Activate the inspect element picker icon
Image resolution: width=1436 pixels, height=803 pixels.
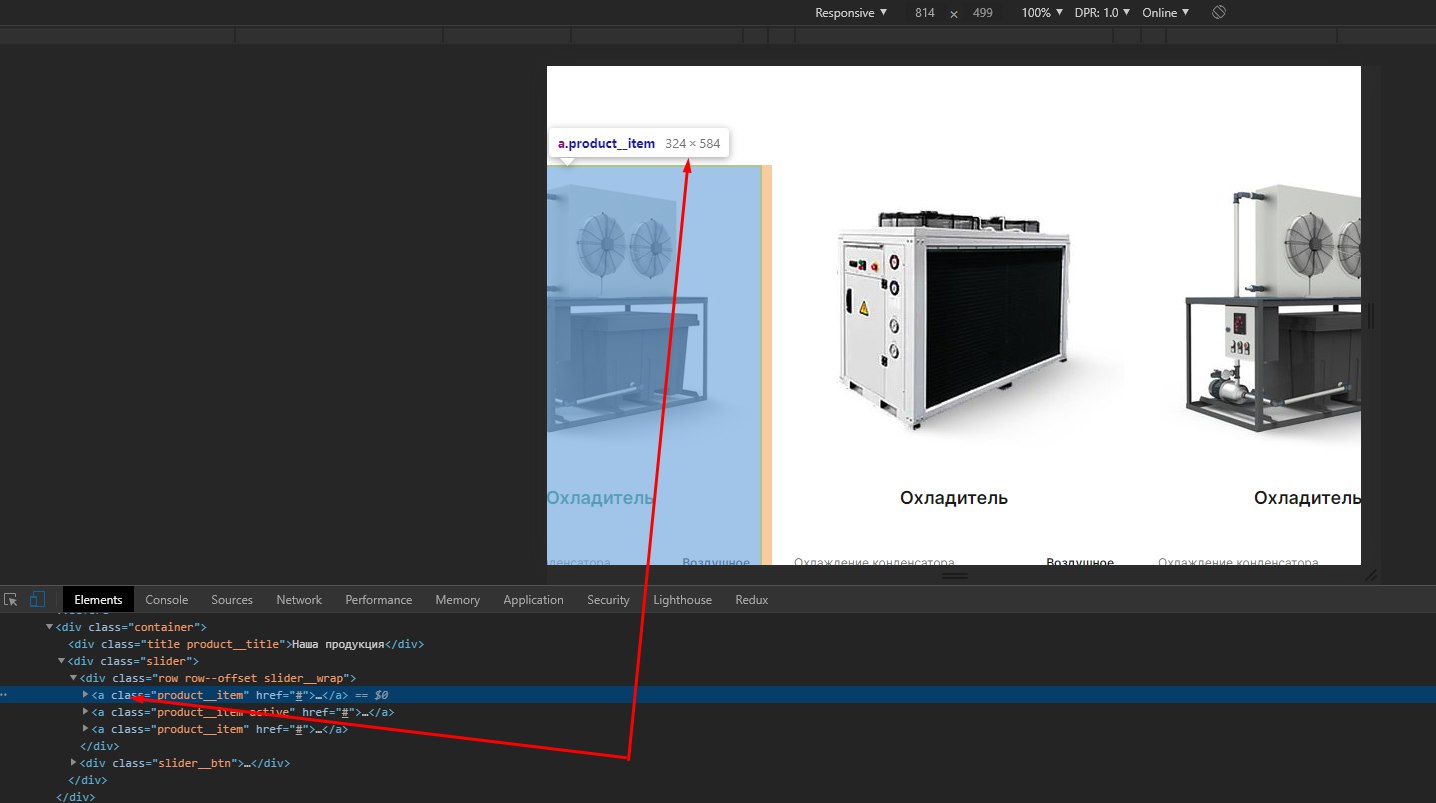11,600
